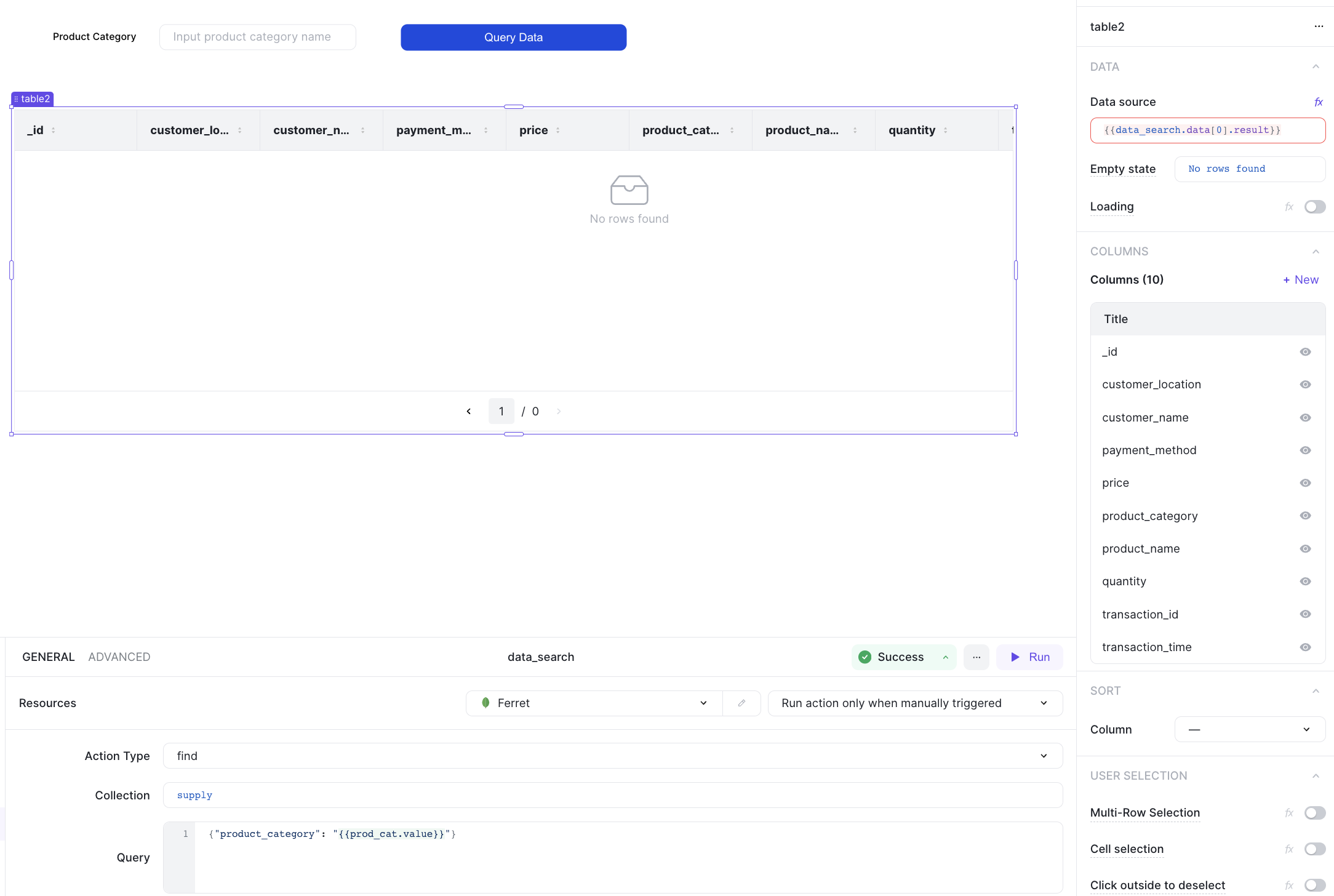Screen dimensions: 1334x896
Task: Add a new column via + New
Action: 1300,279
